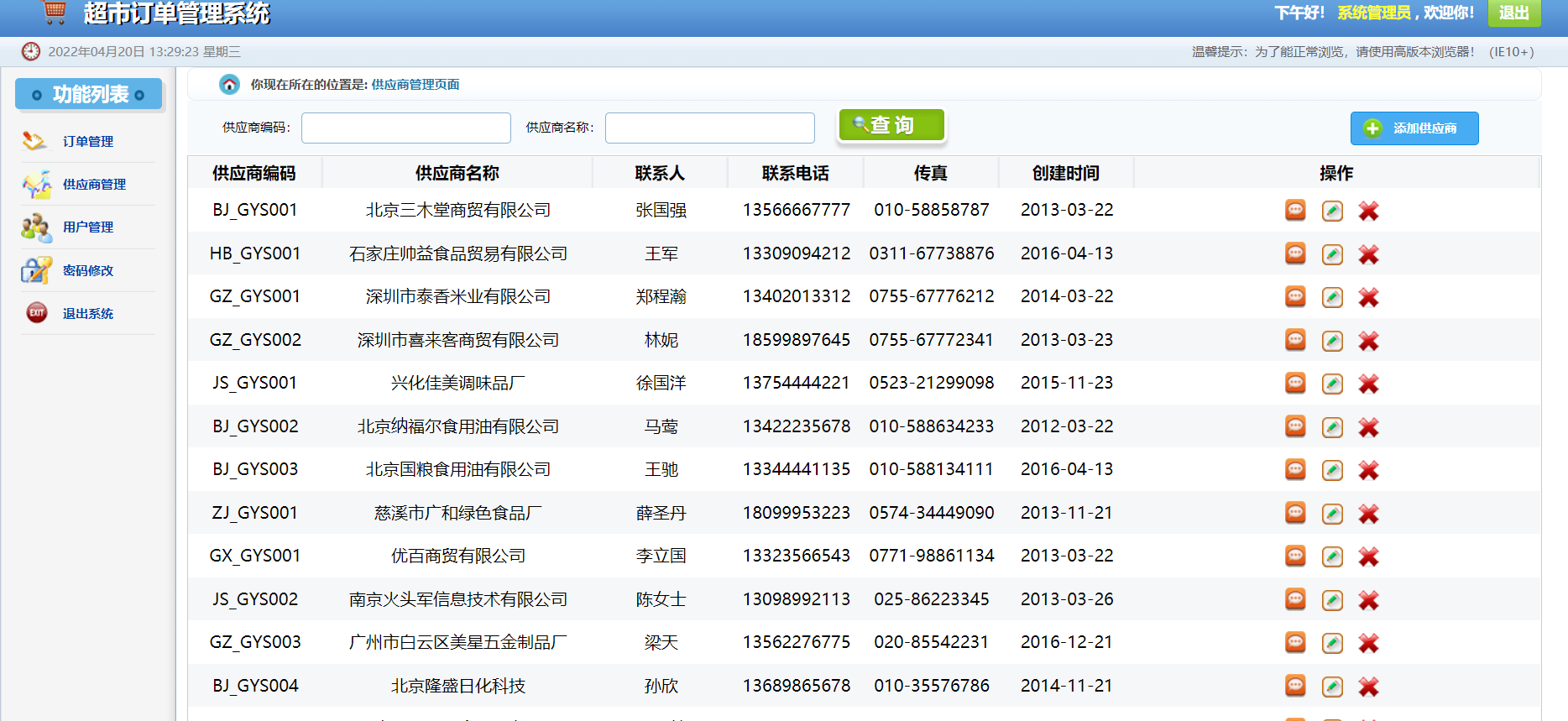Image resolution: width=1568 pixels, height=721 pixels.
Task: Click the view icon for BJ_GYS001 row
Action: pyautogui.click(x=1295, y=211)
